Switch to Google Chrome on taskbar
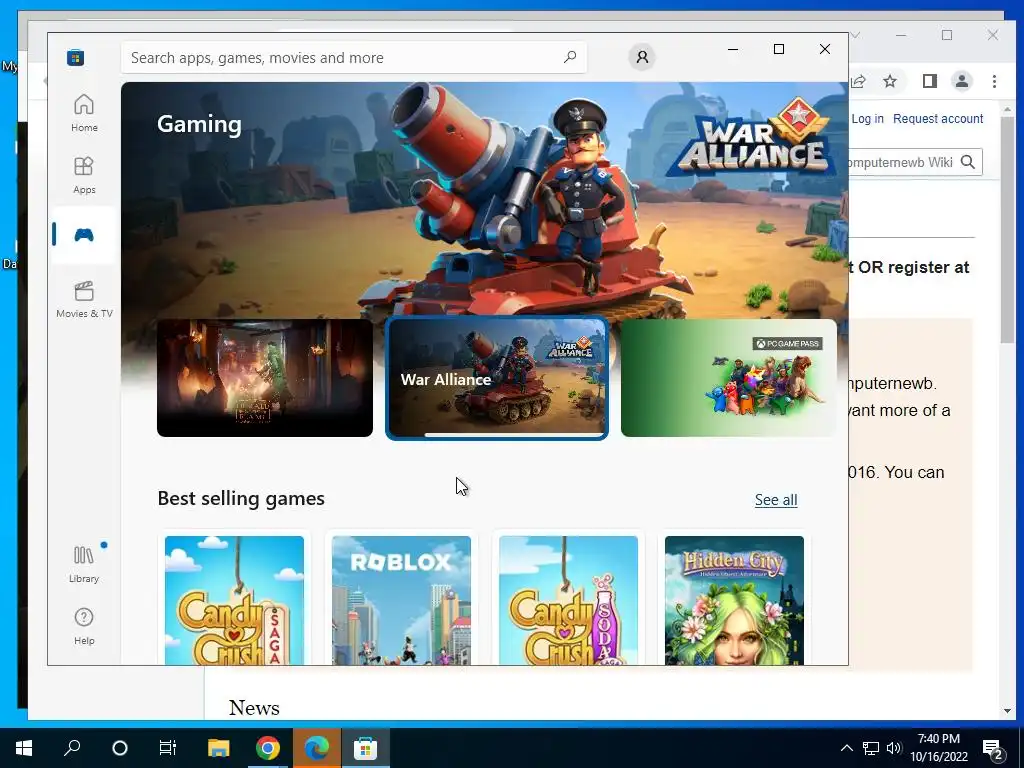1024x768 pixels. [268, 748]
